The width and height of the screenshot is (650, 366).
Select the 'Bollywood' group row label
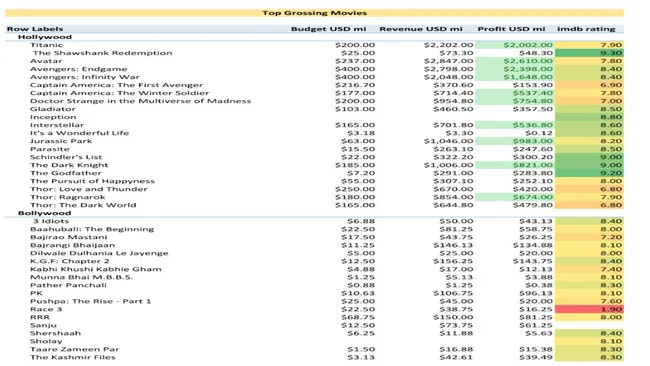(44, 213)
